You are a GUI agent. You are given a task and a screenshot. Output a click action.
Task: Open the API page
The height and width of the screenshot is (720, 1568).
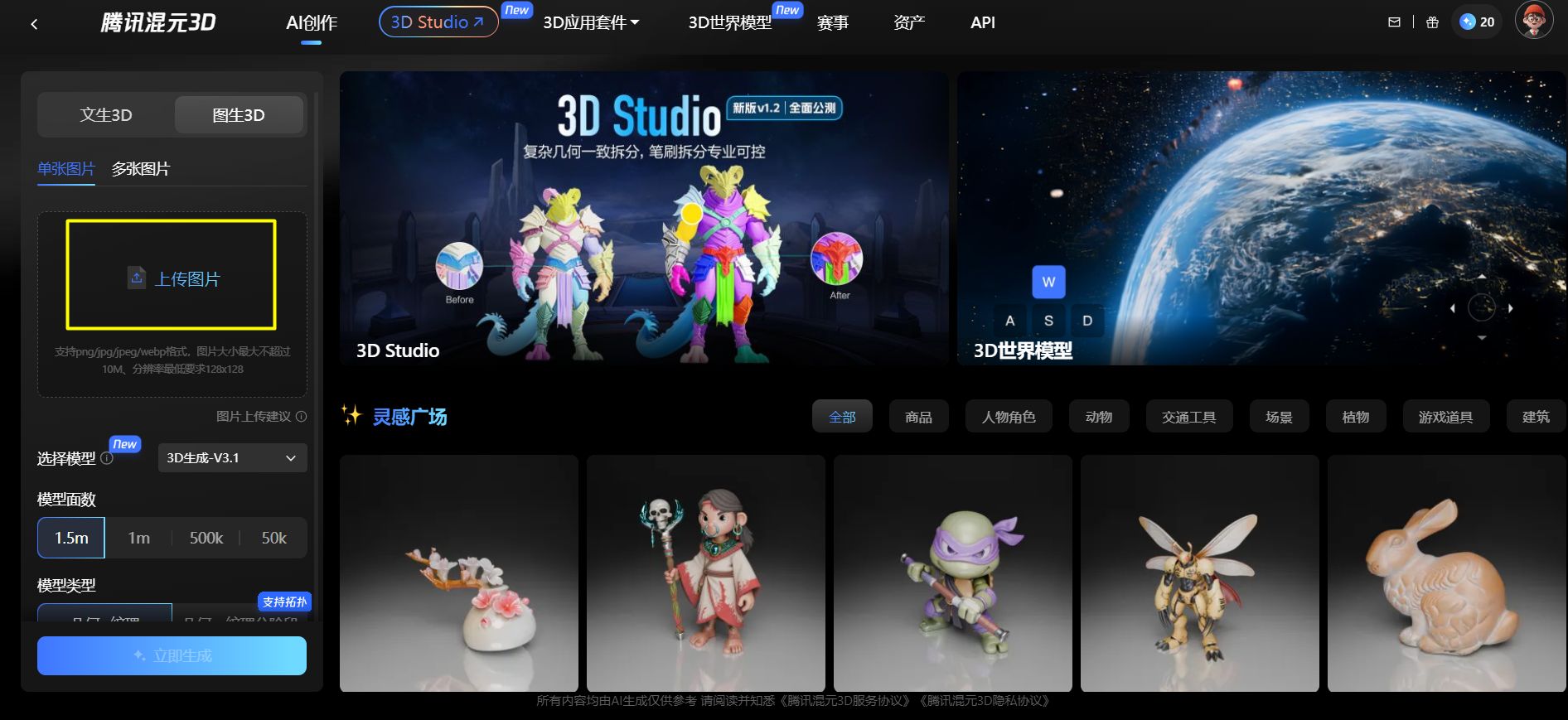(983, 22)
